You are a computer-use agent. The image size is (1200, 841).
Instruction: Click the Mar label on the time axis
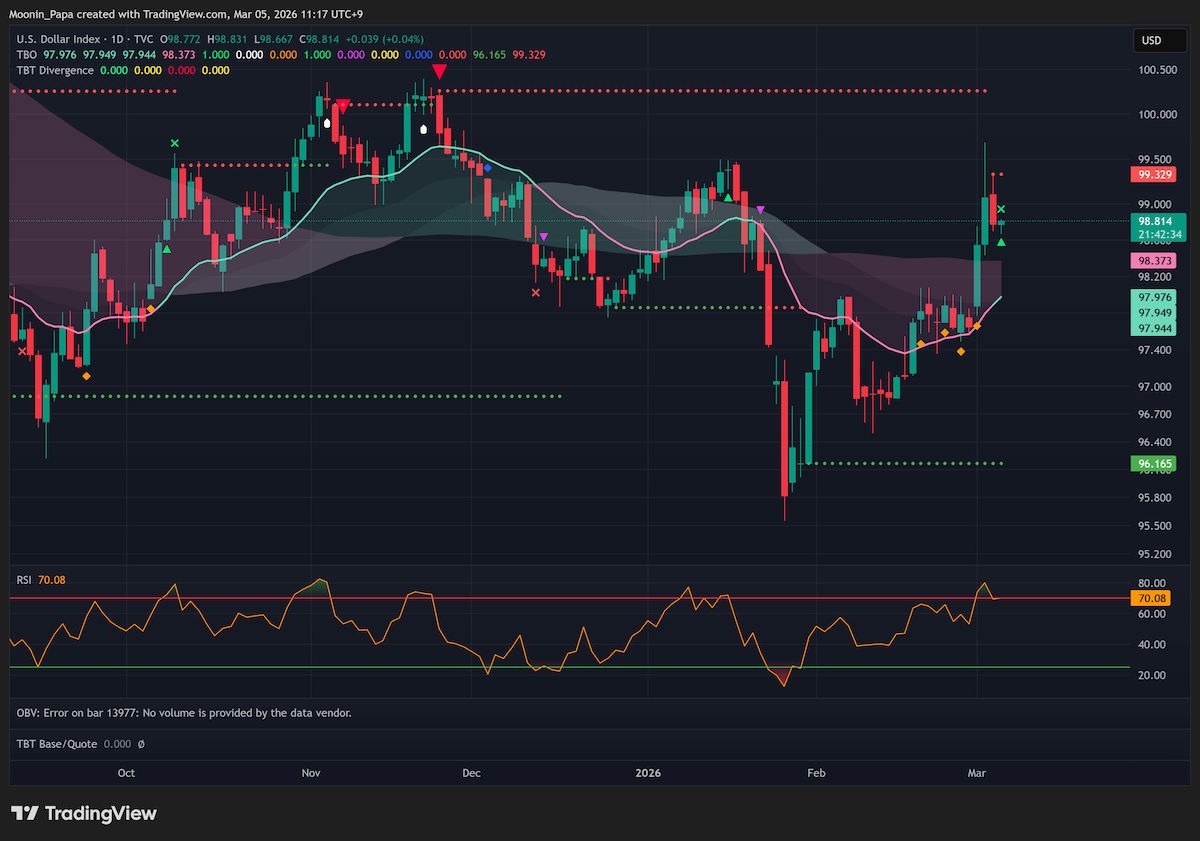pyautogui.click(x=977, y=773)
